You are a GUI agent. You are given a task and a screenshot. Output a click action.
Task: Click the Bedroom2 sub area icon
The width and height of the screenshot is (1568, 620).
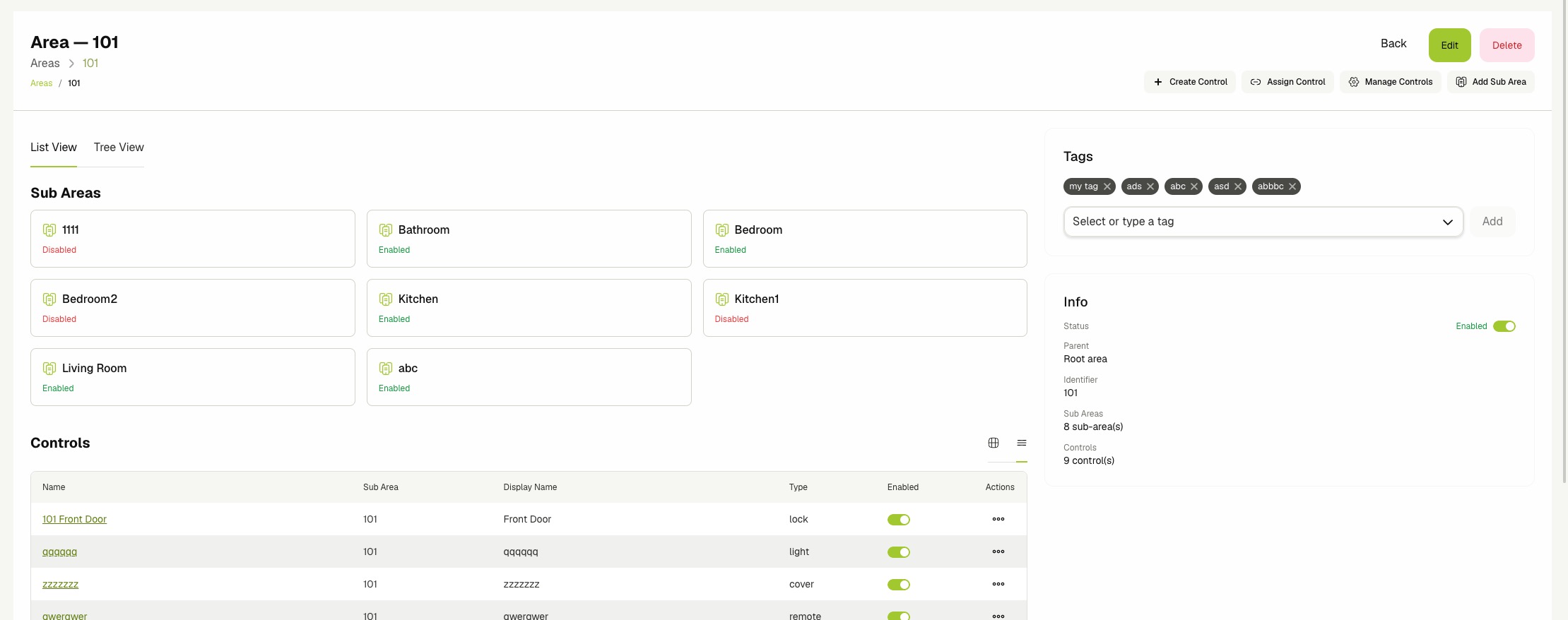pyautogui.click(x=49, y=299)
